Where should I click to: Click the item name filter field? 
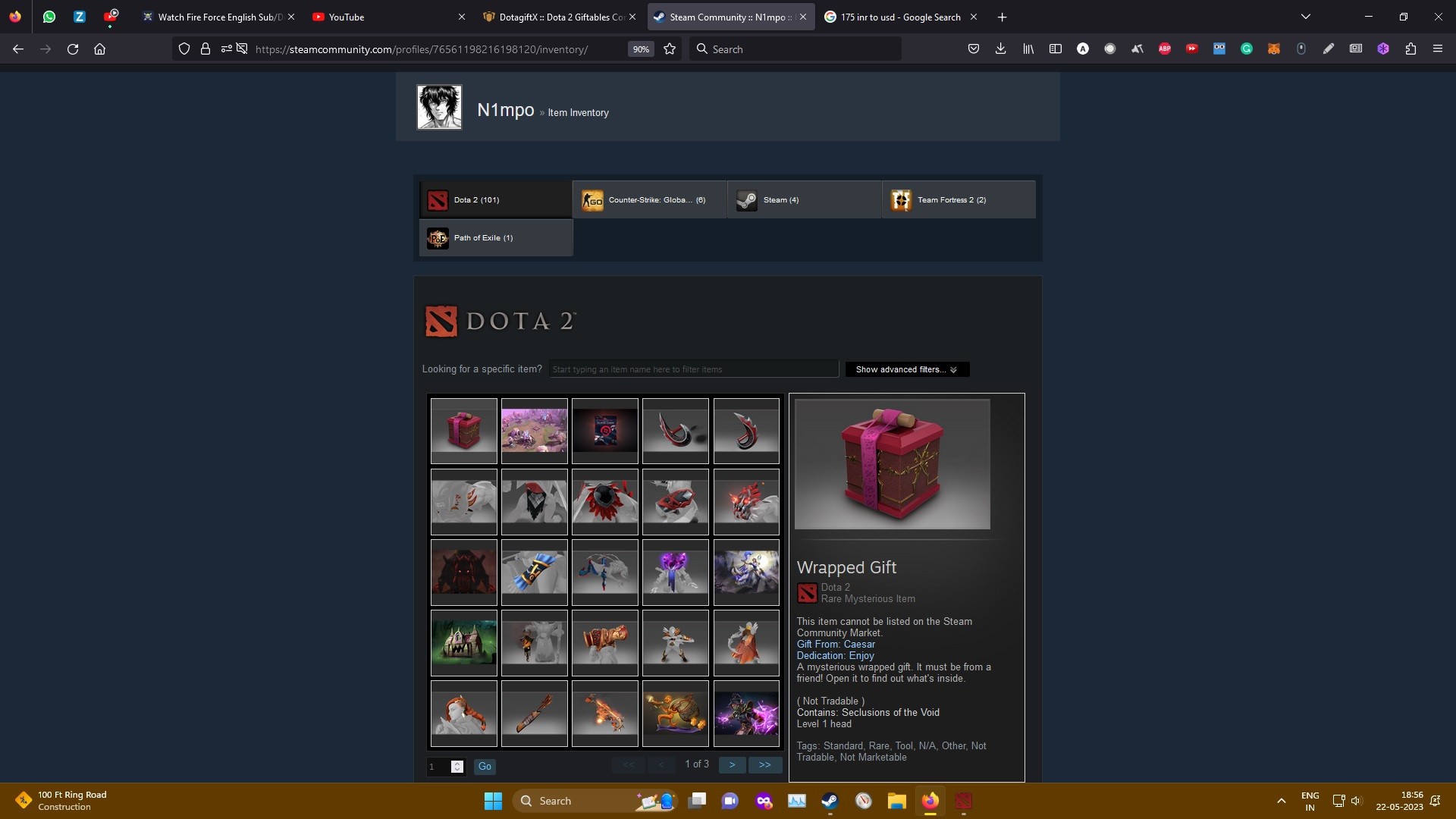pyautogui.click(x=693, y=369)
